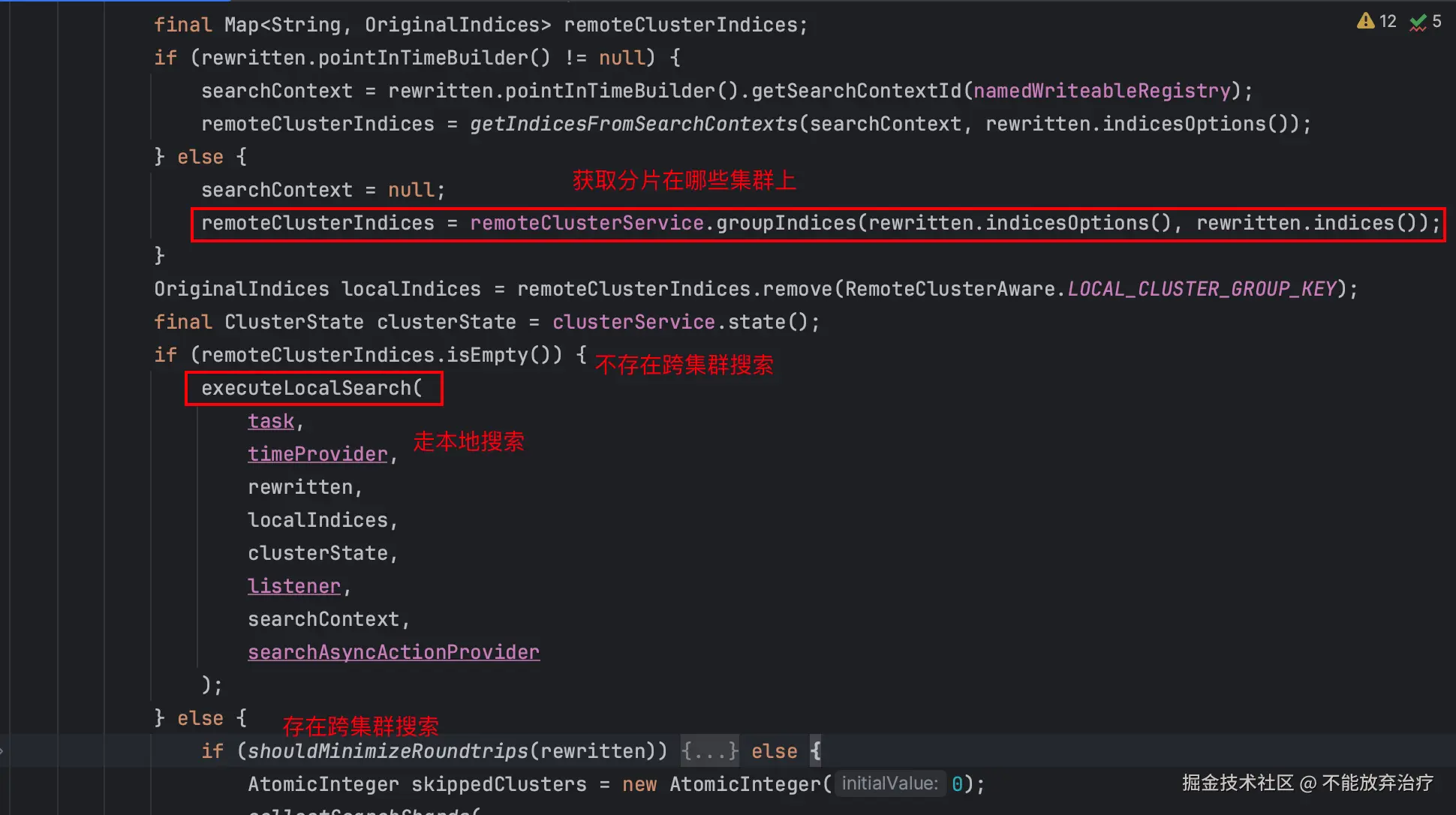Viewport: 1456px width, 815px height.
Task: Click the shouldMinimizeRoundtrips method call
Action: tap(387, 751)
